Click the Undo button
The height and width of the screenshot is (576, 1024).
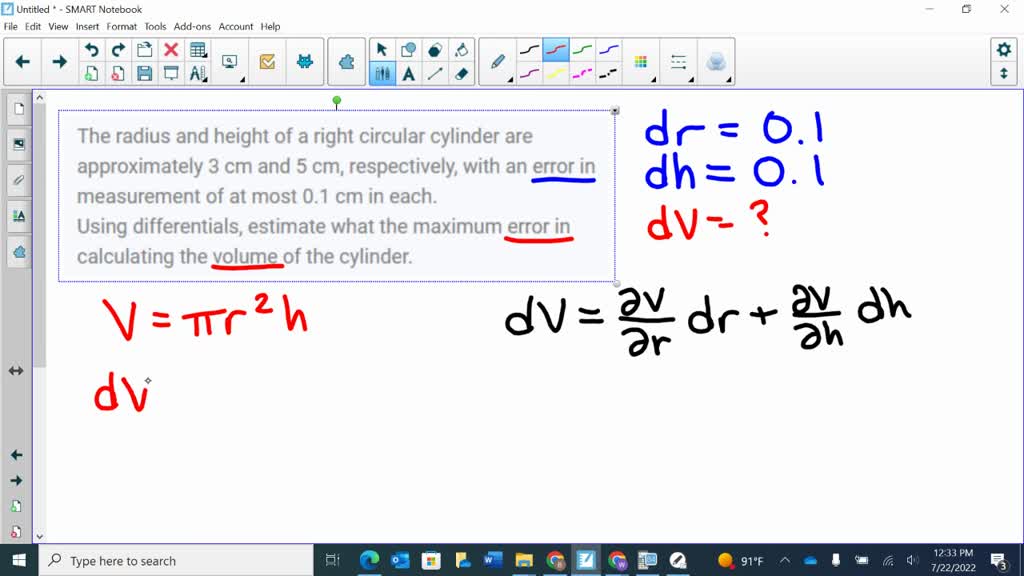pyautogui.click(x=91, y=49)
